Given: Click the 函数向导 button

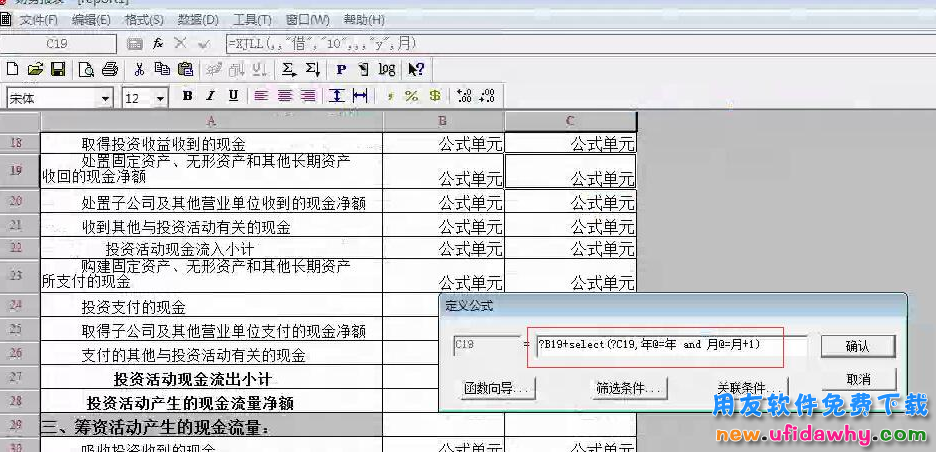Looking at the screenshot, I should 495,387.
